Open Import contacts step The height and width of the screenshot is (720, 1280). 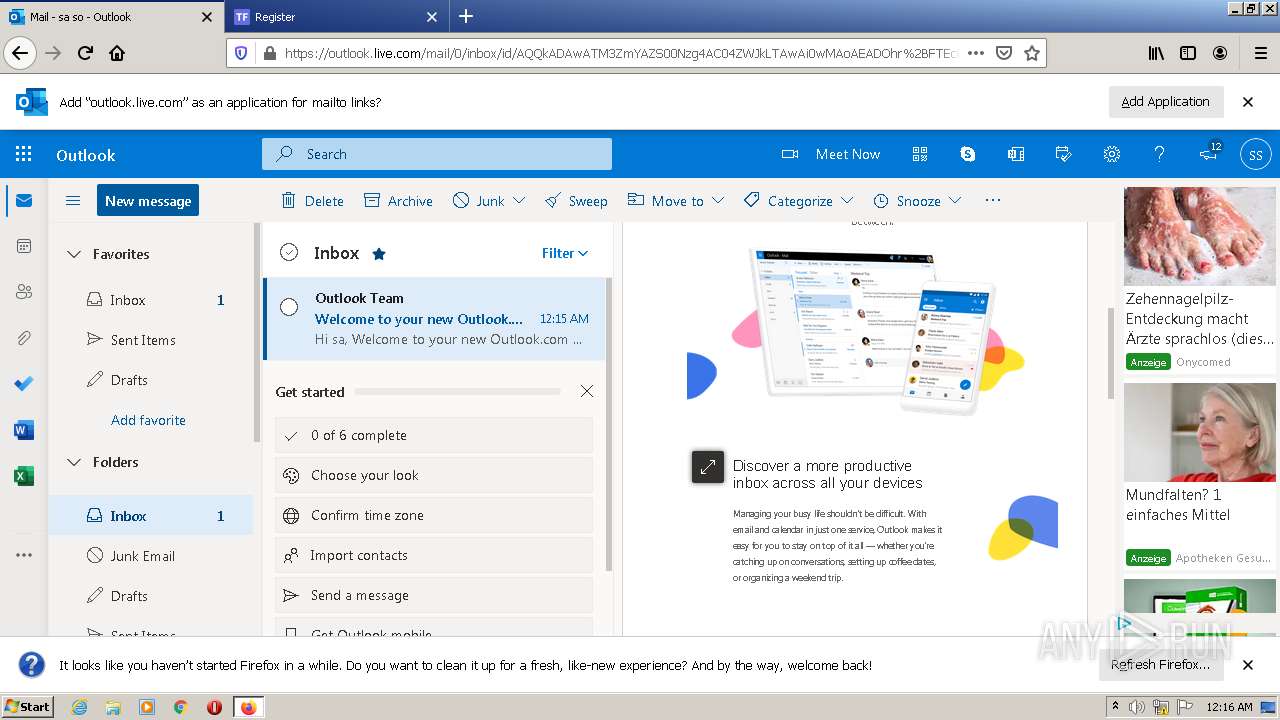[x=434, y=555]
